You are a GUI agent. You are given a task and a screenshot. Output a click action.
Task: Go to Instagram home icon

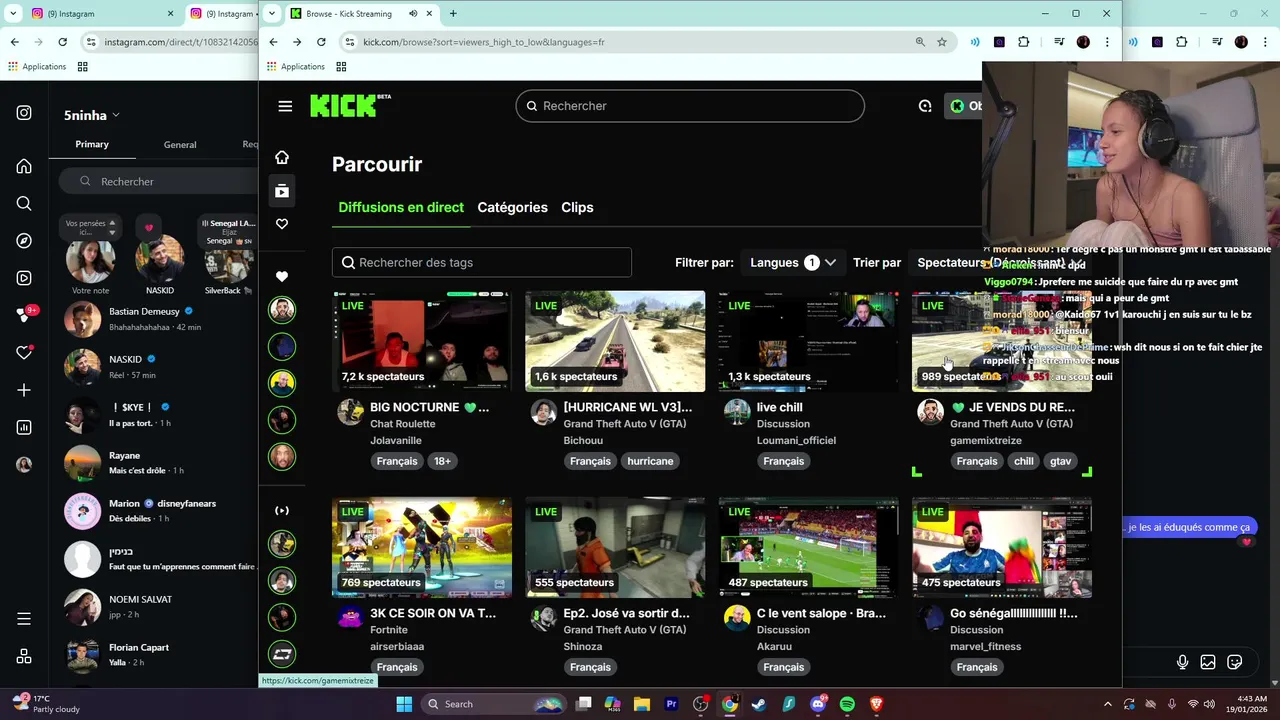(x=24, y=166)
